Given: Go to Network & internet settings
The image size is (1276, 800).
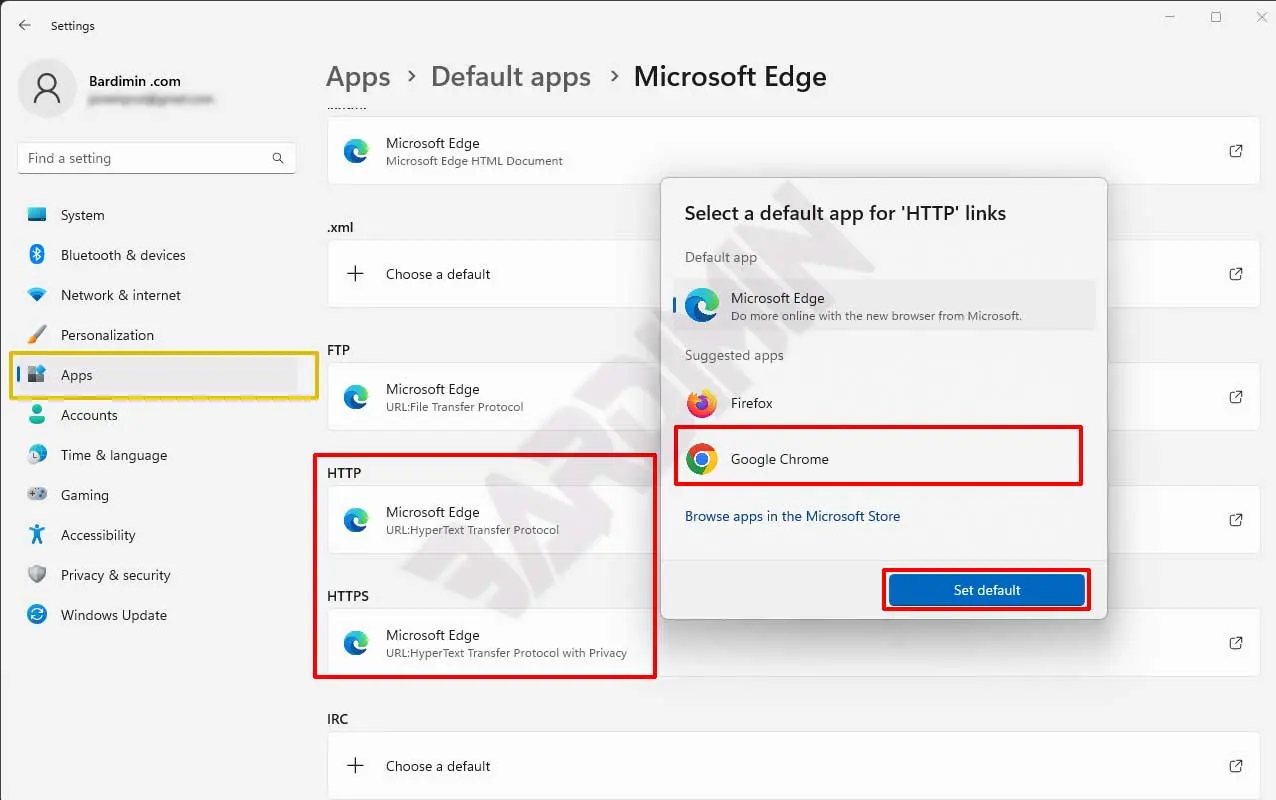Looking at the screenshot, I should pyautogui.click(x=120, y=295).
